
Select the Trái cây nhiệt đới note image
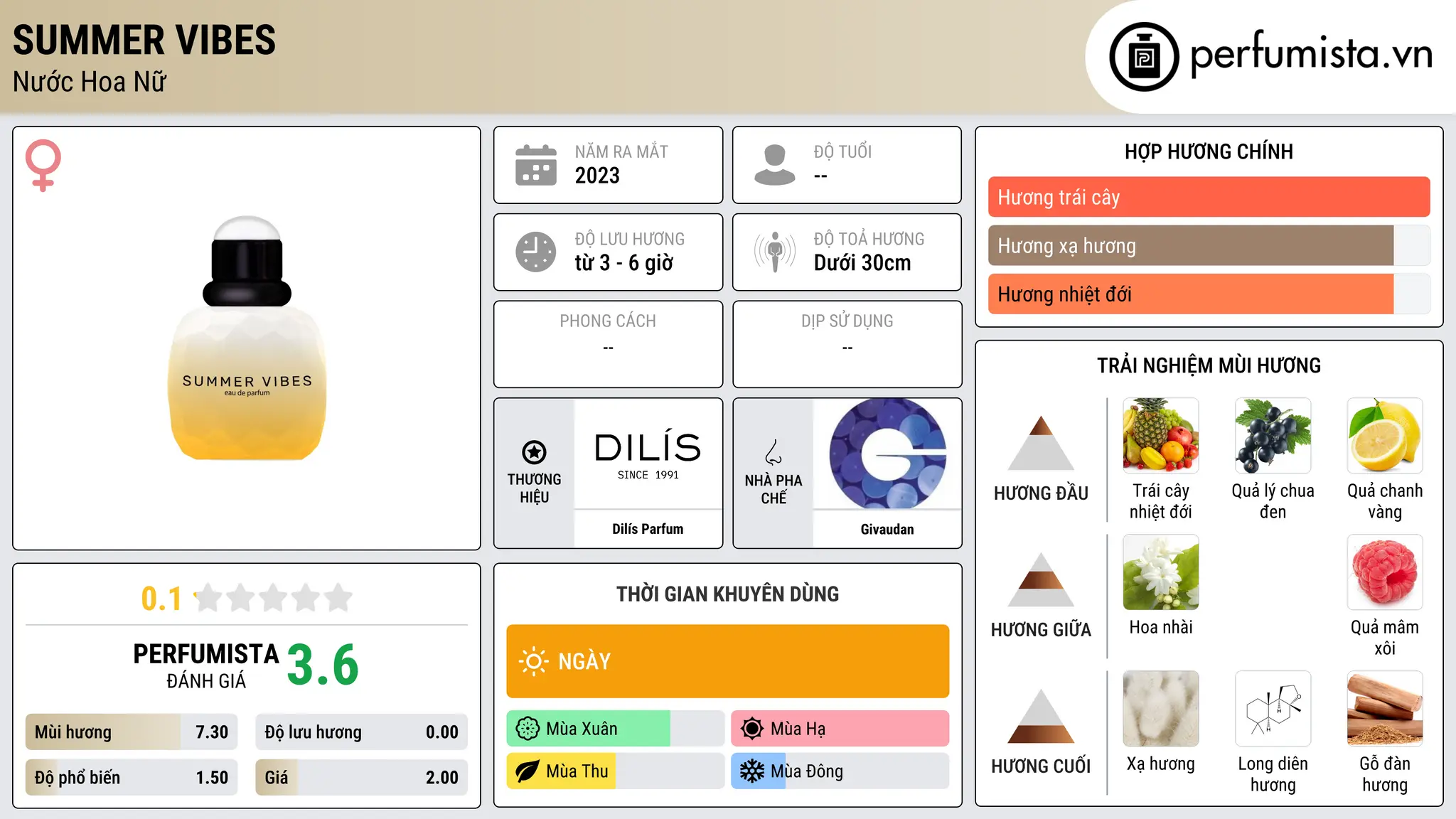point(1161,436)
